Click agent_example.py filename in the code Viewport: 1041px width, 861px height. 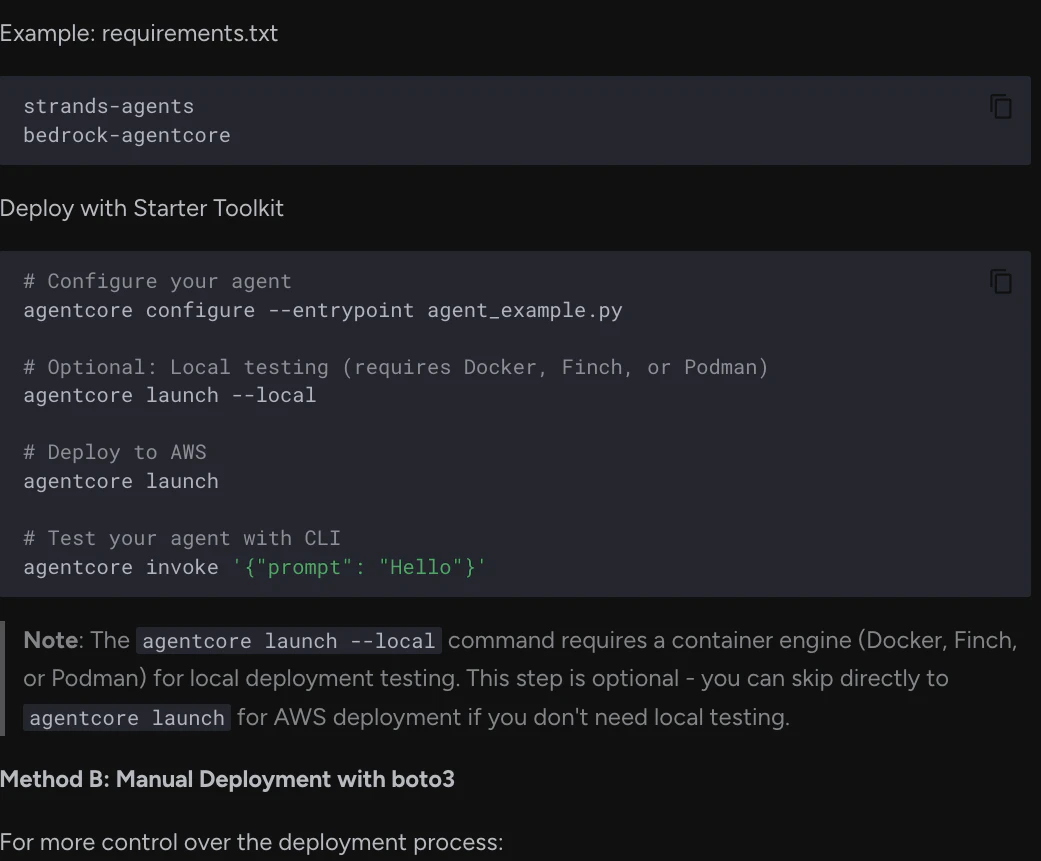525,310
